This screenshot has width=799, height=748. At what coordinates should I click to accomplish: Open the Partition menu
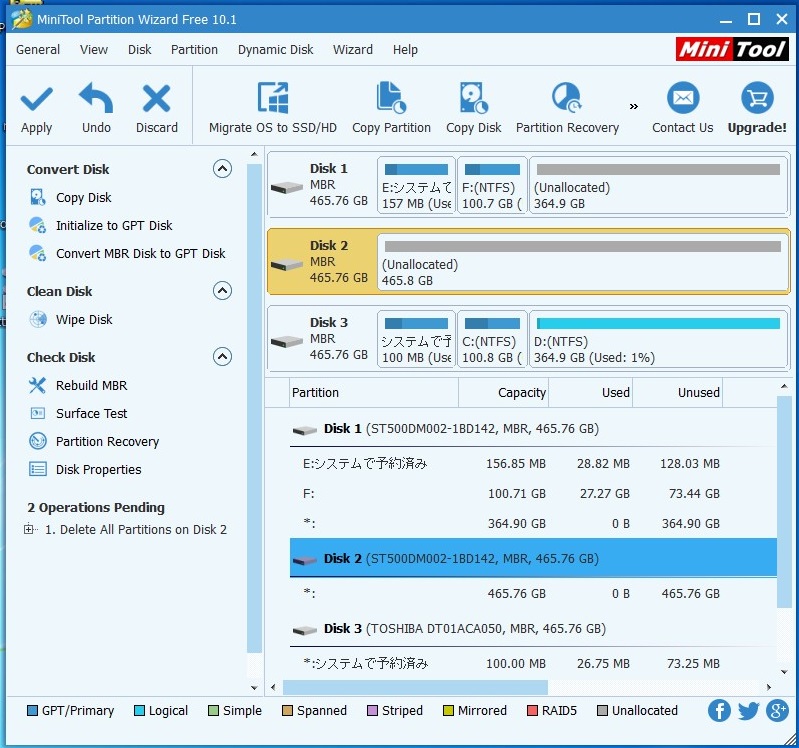click(x=194, y=49)
